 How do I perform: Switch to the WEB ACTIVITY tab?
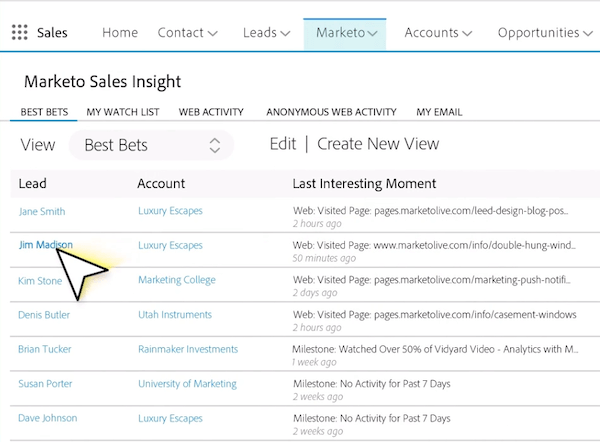point(211,112)
